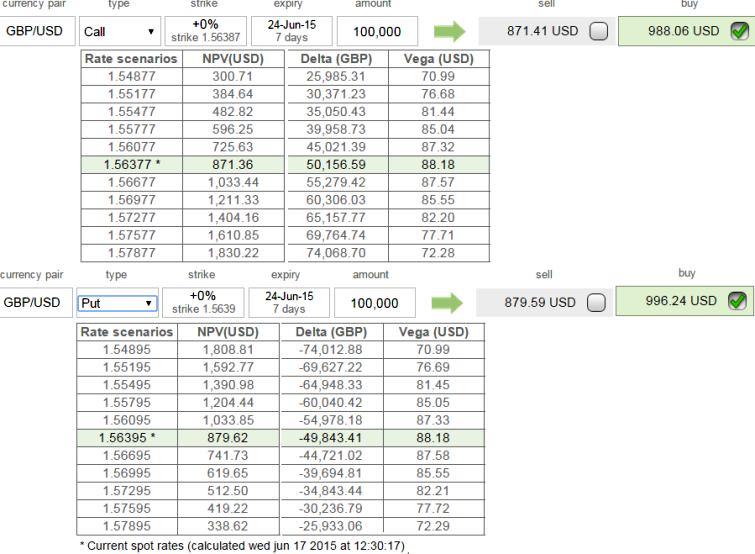Click rate scenario 1.56995
Image resolution: width=755 pixels, height=554 pixels.
[127, 473]
